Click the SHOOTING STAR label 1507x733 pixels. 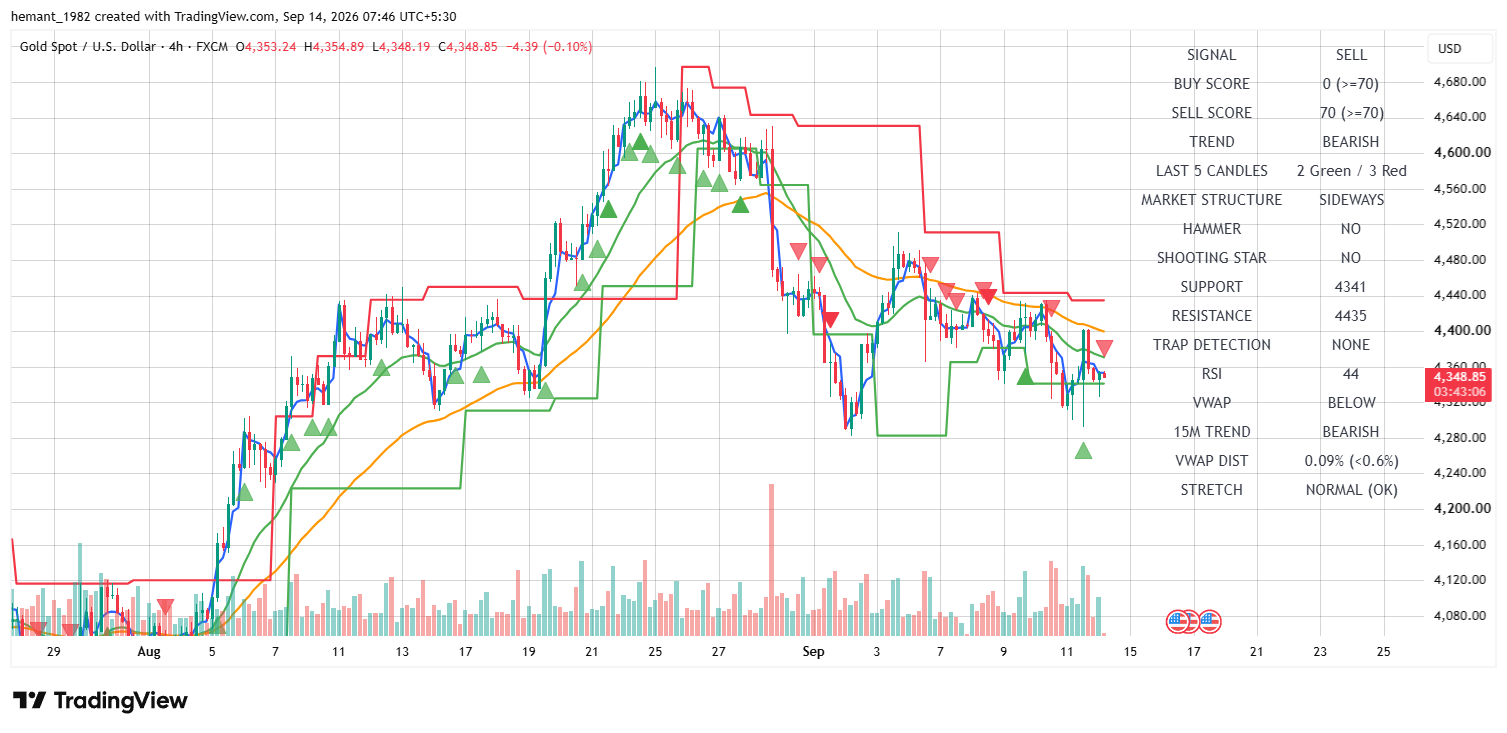click(1211, 258)
